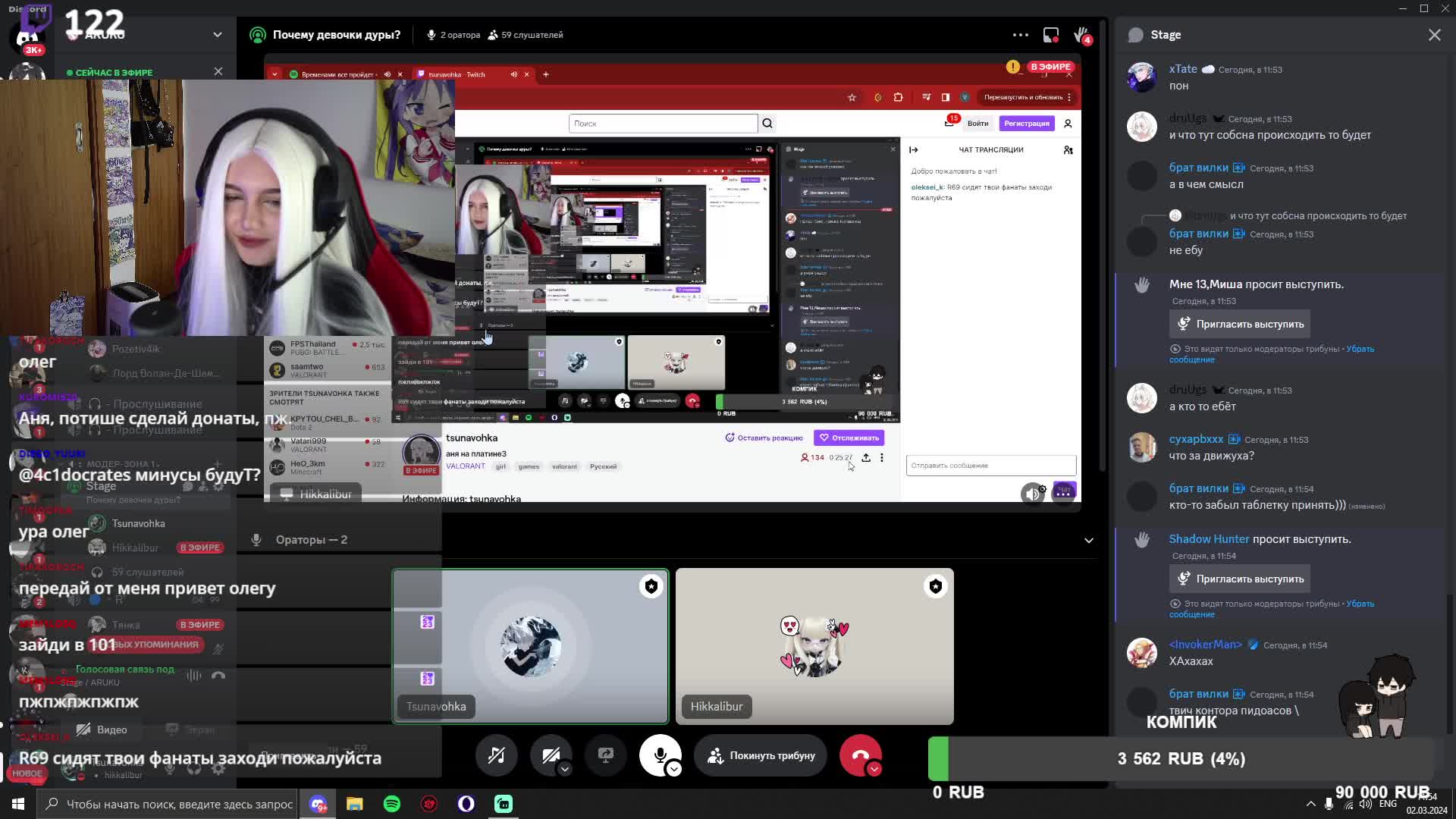The image size is (1456, 819).
Task: Click moderator badge on Hikkalibur tile
Action: tap(936, 586)
